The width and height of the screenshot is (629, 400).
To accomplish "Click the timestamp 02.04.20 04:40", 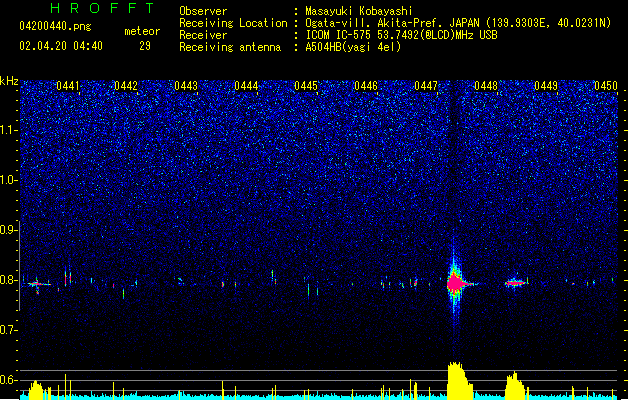I will coord(61,46).
